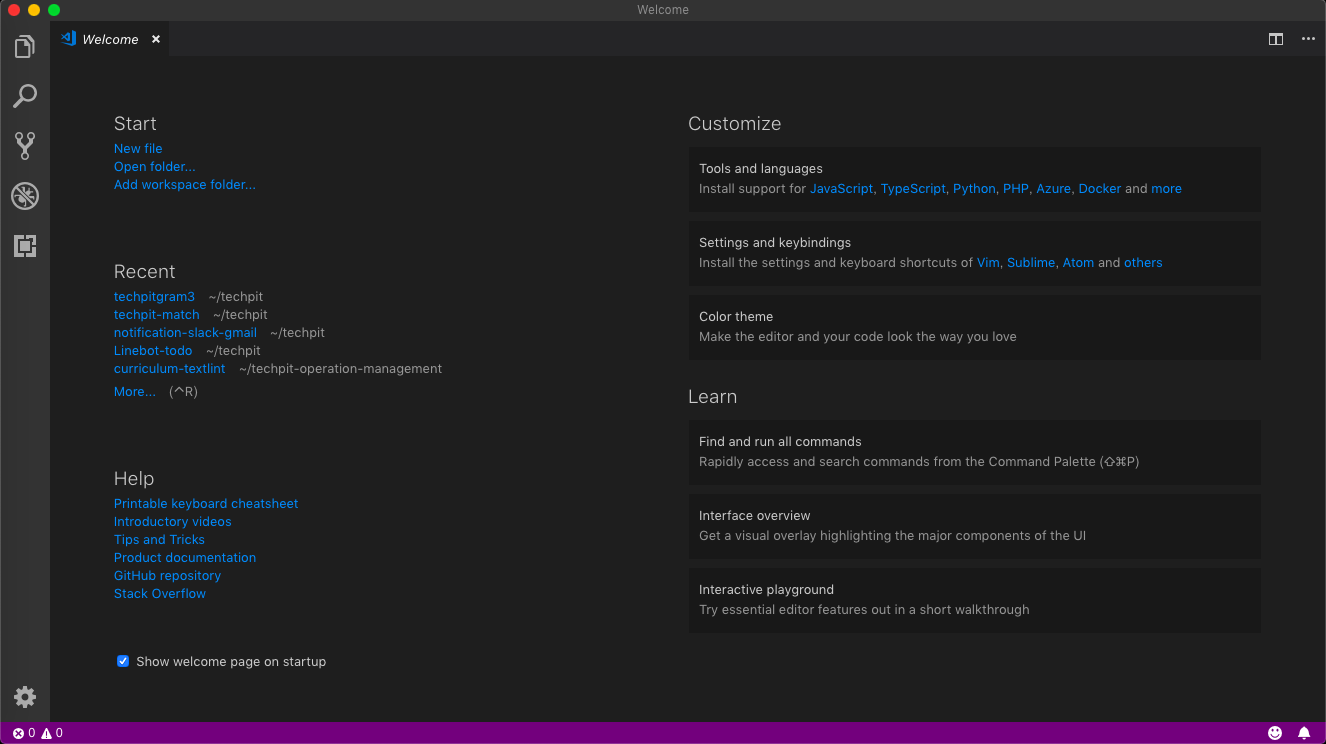Click the warnings count in status bar
The image size is (1326, 744).
point(52,733)
